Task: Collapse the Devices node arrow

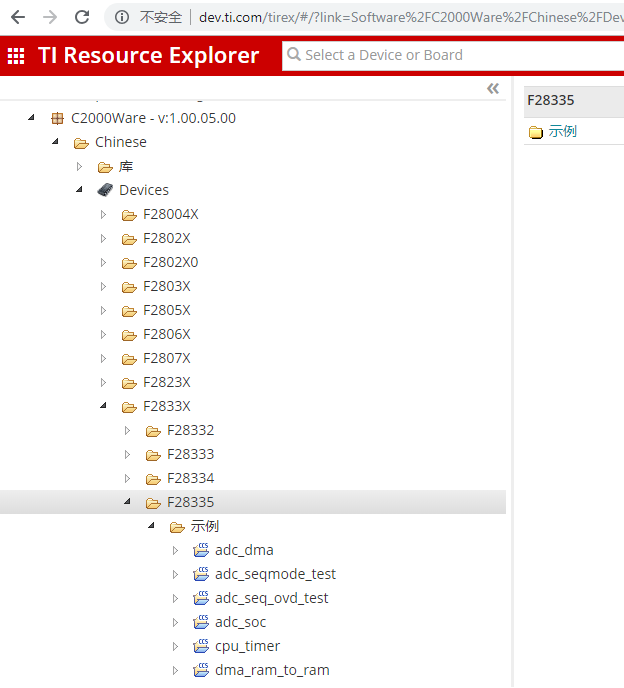Action: tap(79, 189)
